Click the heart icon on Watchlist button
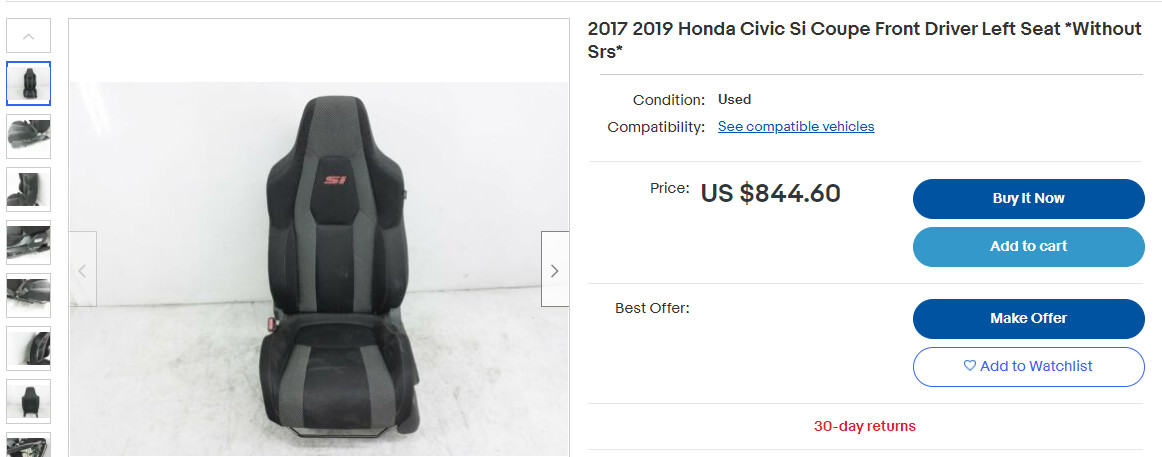Image resolution: width=1162 pixels, height=457 pixels. [969, 366]
